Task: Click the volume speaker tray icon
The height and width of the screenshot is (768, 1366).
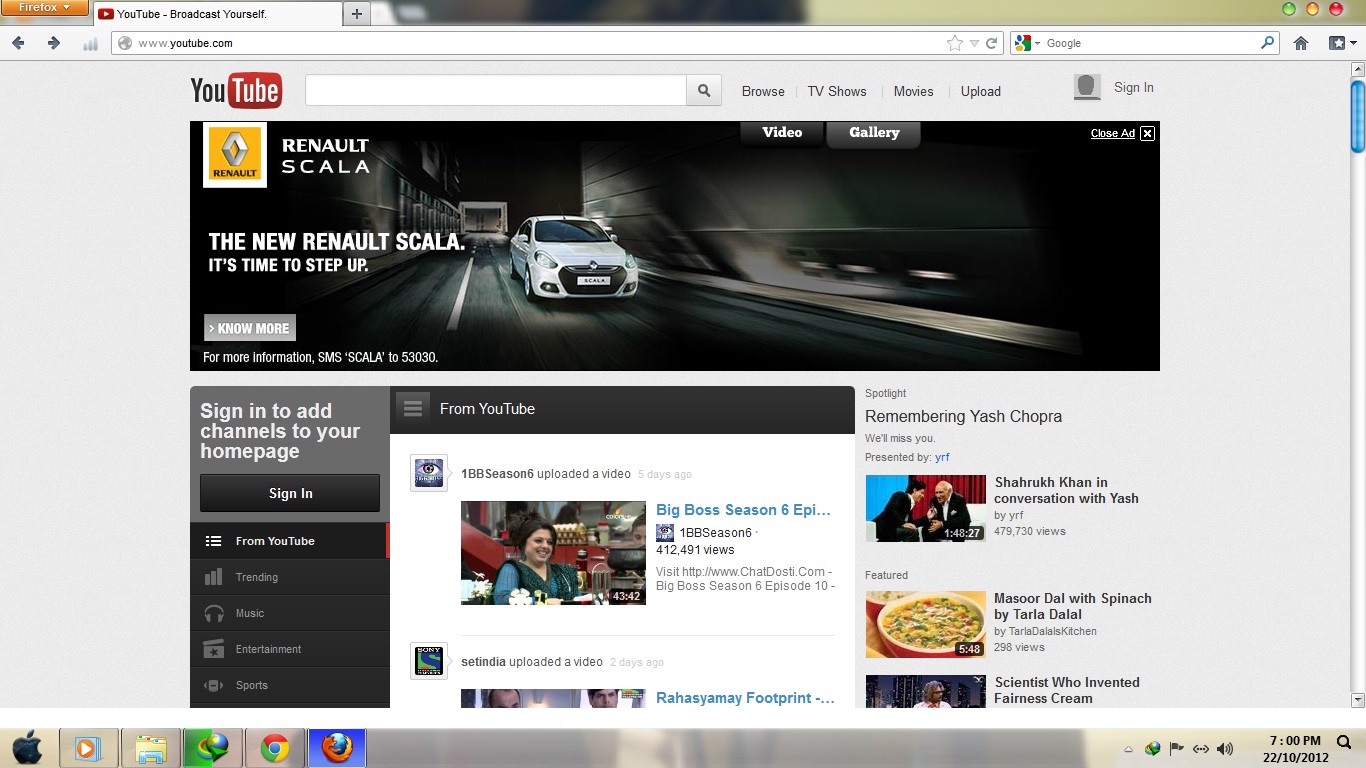Action: click(x=1225, y=748)
